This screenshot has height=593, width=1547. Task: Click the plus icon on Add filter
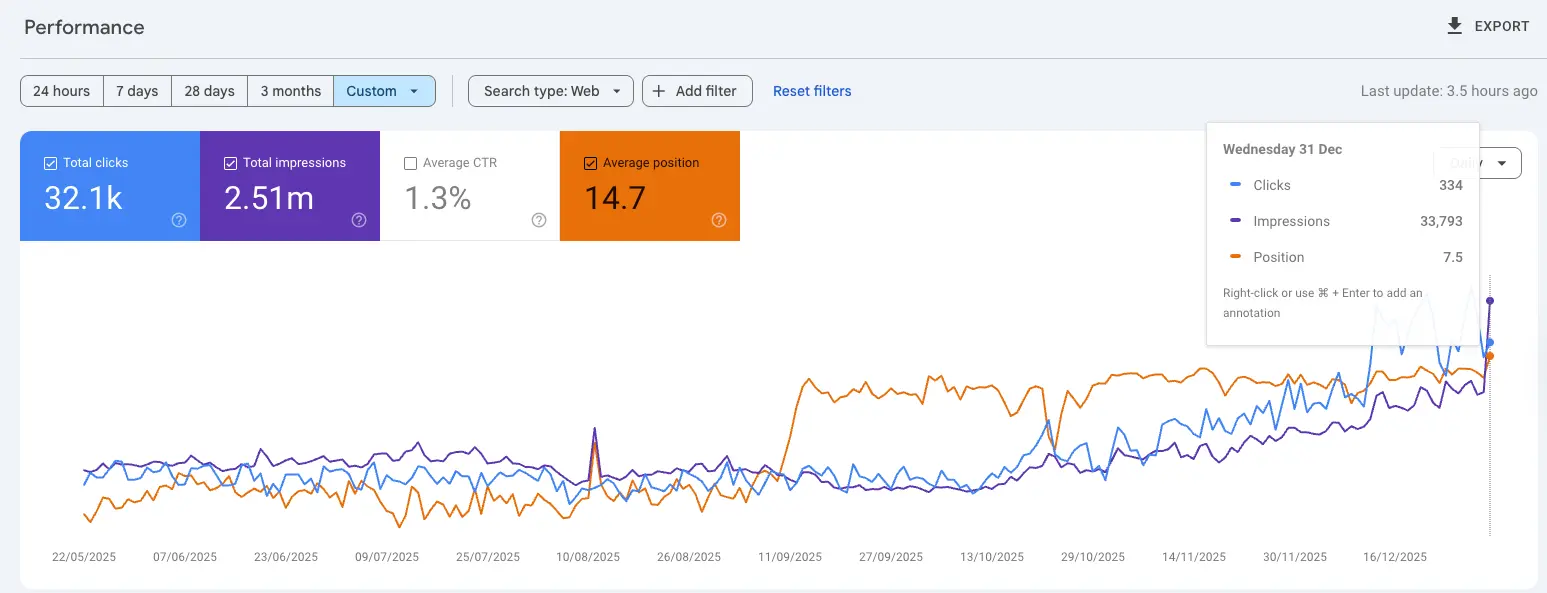click(659, 91)
